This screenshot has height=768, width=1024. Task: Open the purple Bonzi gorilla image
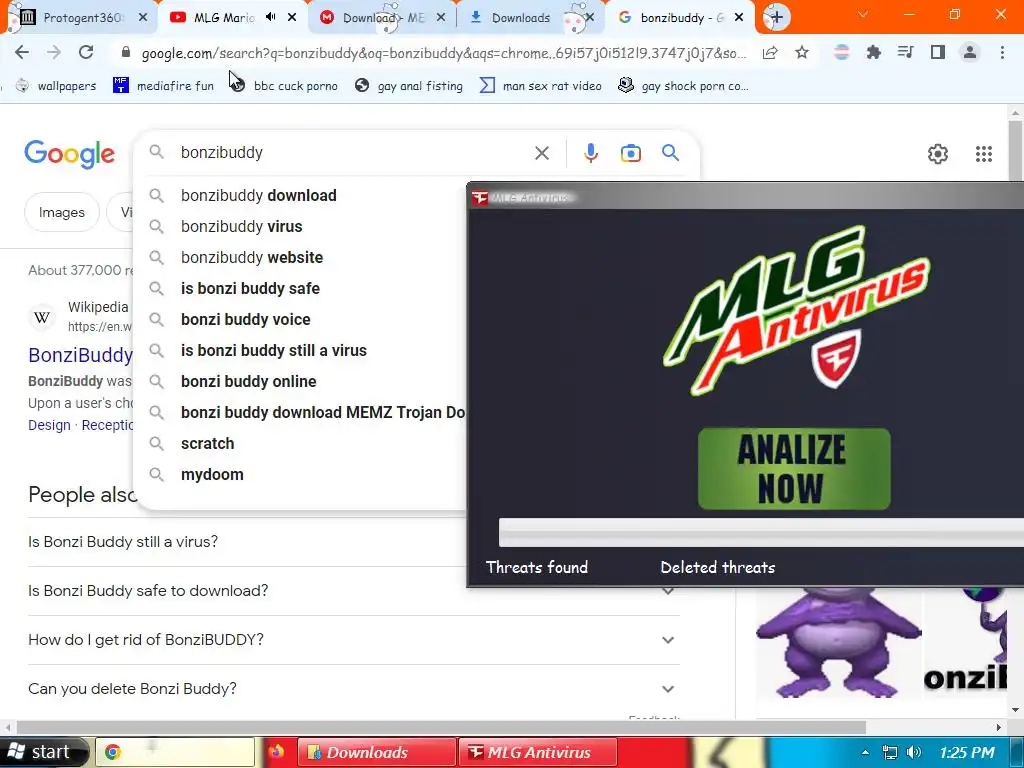(x=839, y=643)
